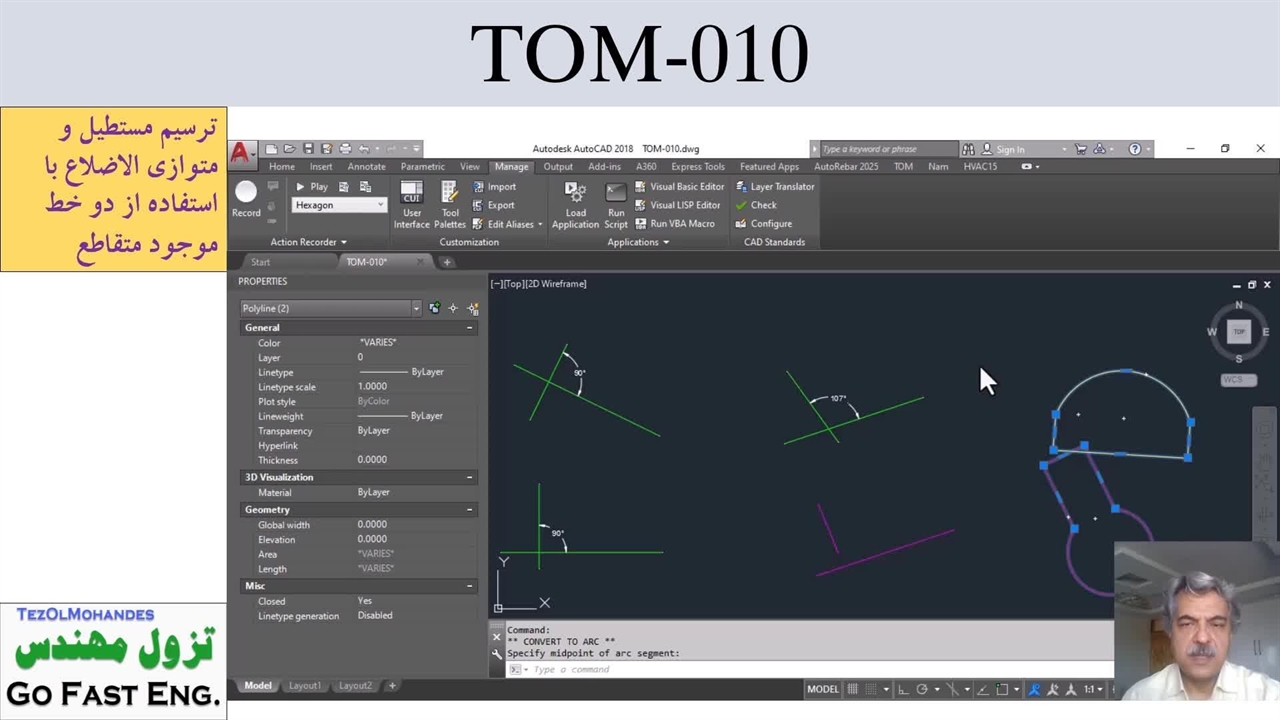The height and width of the screenshot is (720, 1280).
Task: Click Quick Select icon in Properties
Action: click(473, 309)
